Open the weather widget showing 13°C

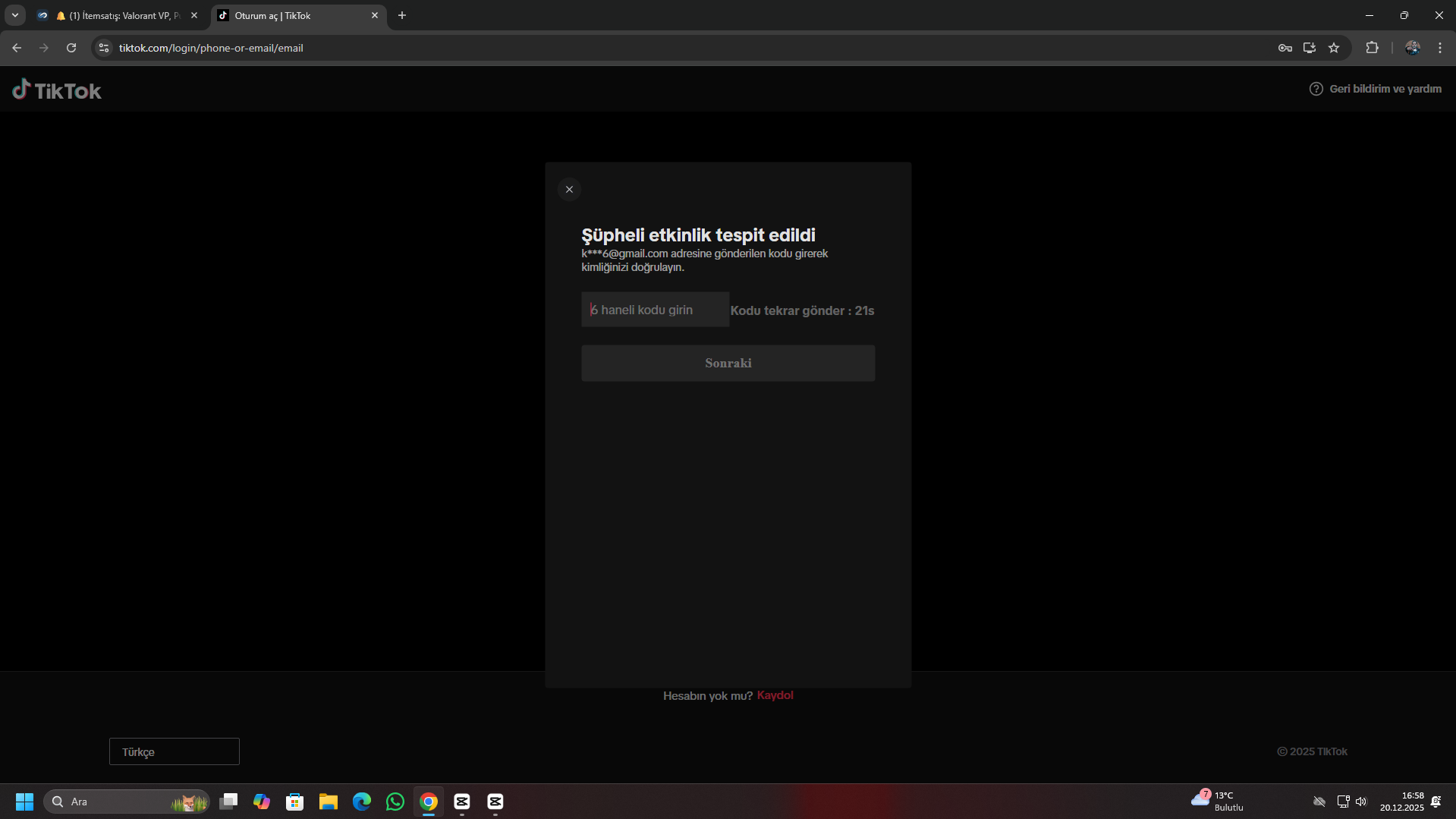(1217, 802)
